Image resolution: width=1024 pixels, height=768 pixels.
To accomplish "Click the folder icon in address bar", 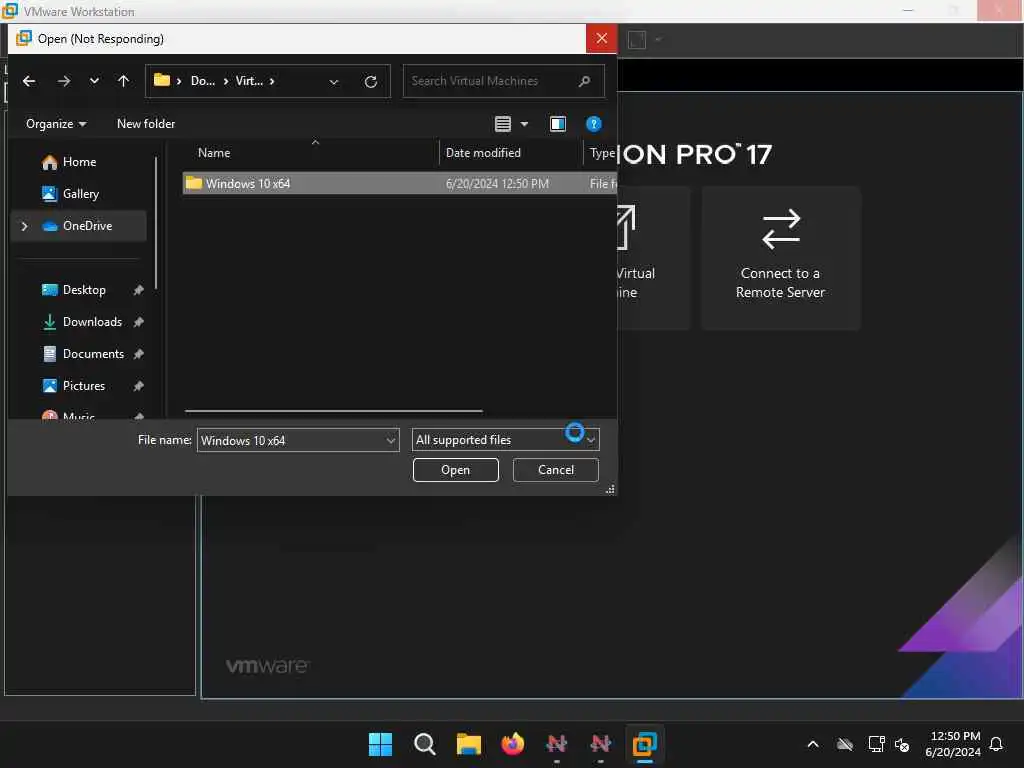I will pos(161,80).
